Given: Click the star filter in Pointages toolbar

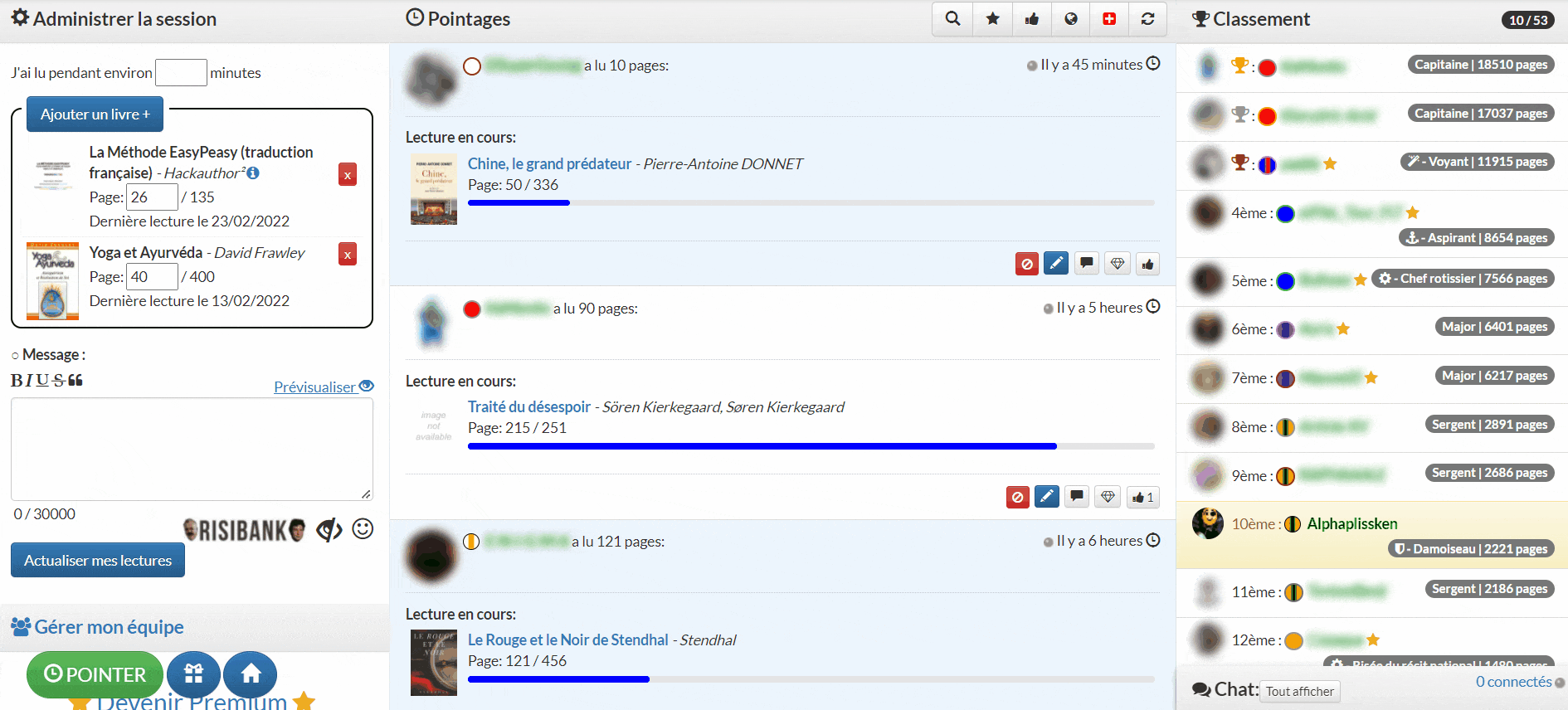Looking at the screenshot, I should 992,19.
